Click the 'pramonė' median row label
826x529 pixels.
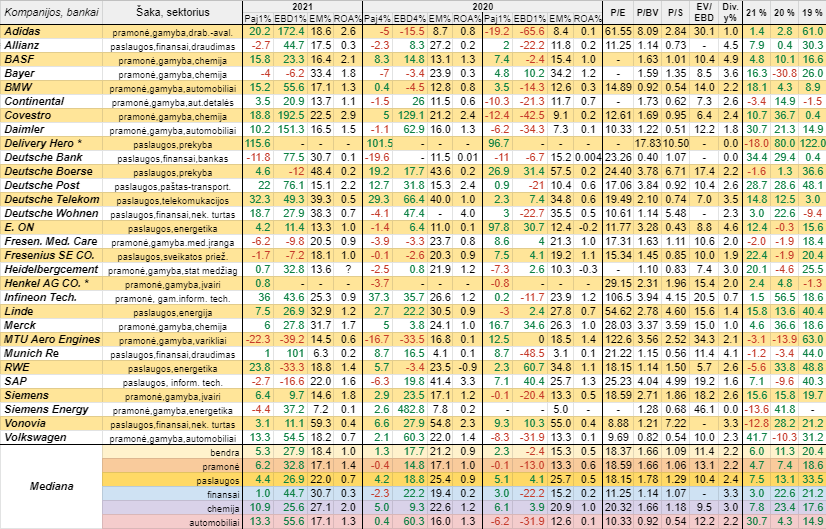coord(173,466)
